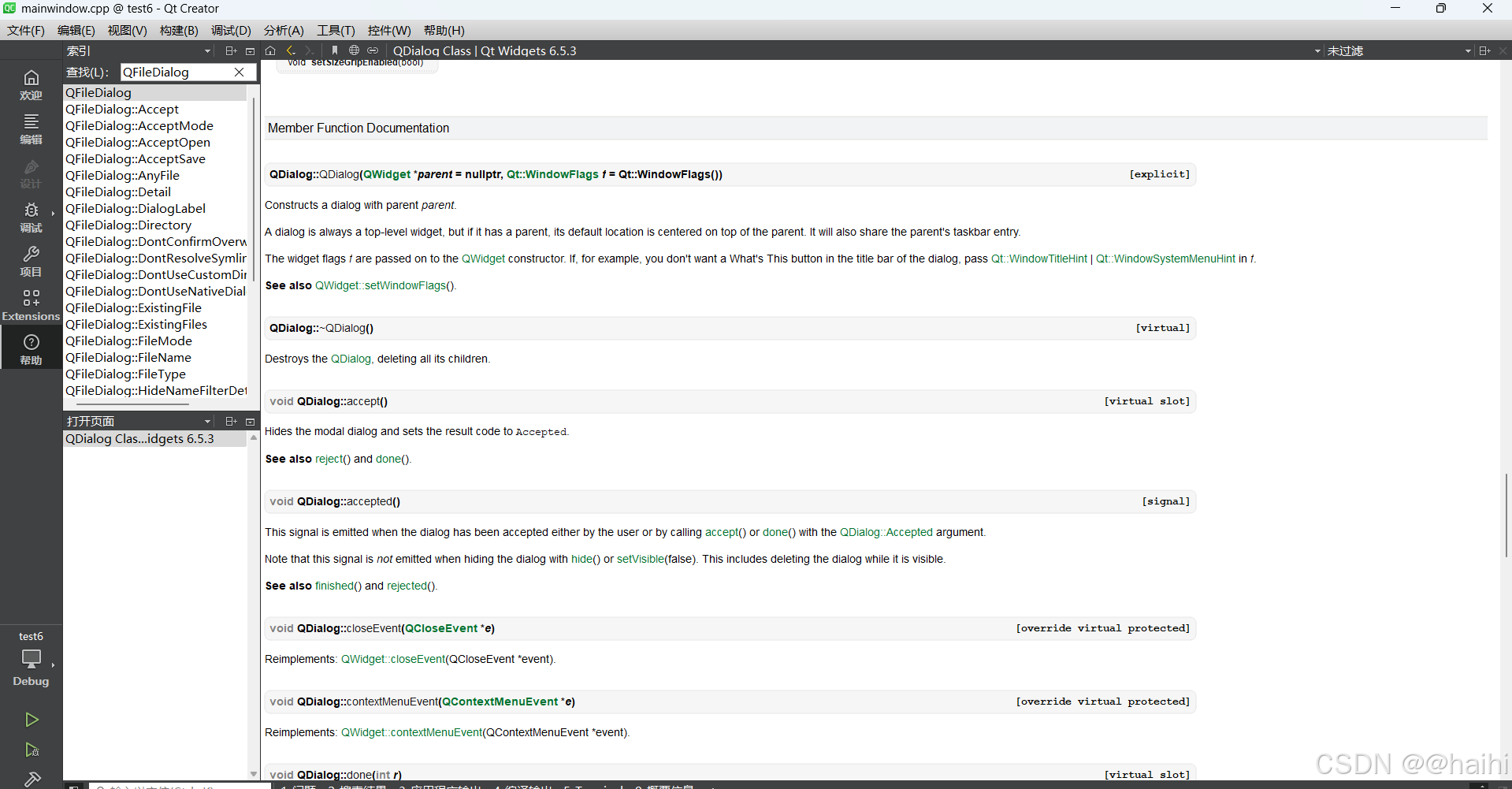Open the QWidget::closeEvent link
Viewport: 1512px width, 789px height.
click(393, 659)
